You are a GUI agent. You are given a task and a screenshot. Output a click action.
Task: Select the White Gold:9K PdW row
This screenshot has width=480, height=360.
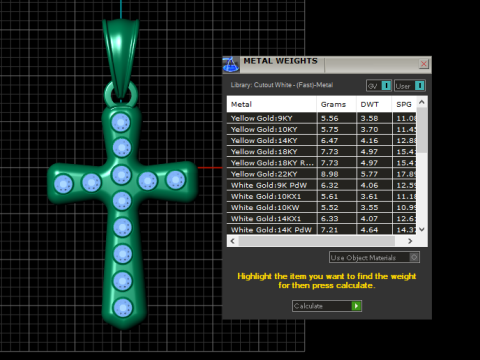pos(322,185)
